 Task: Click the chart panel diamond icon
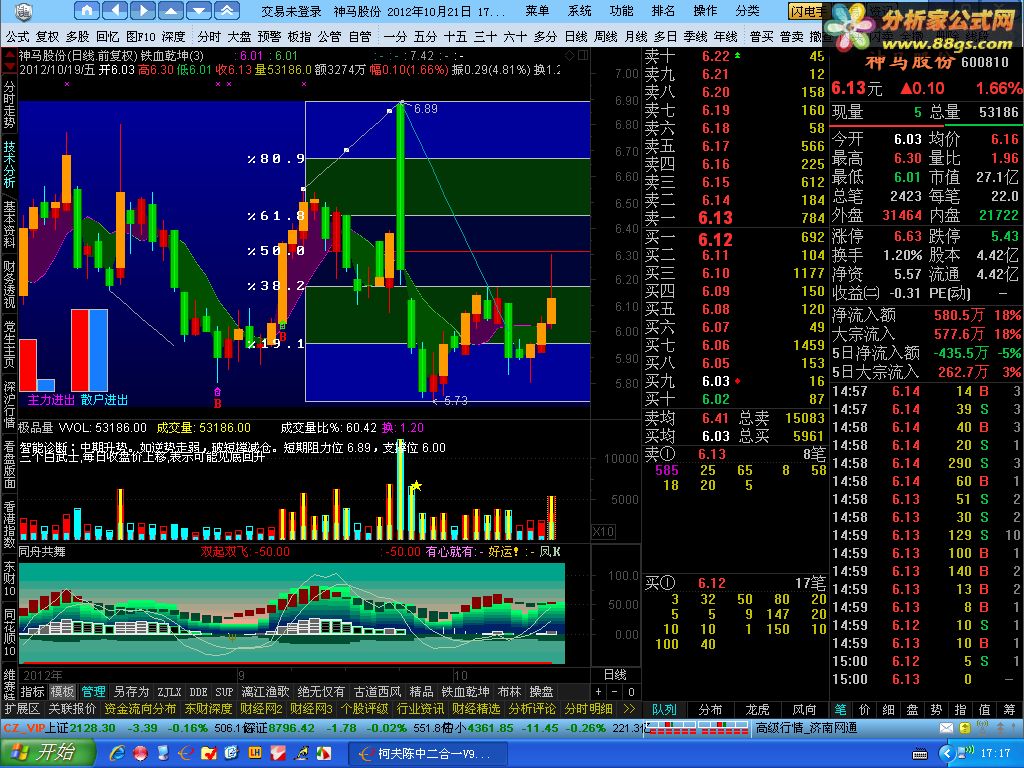click(569, 56)
